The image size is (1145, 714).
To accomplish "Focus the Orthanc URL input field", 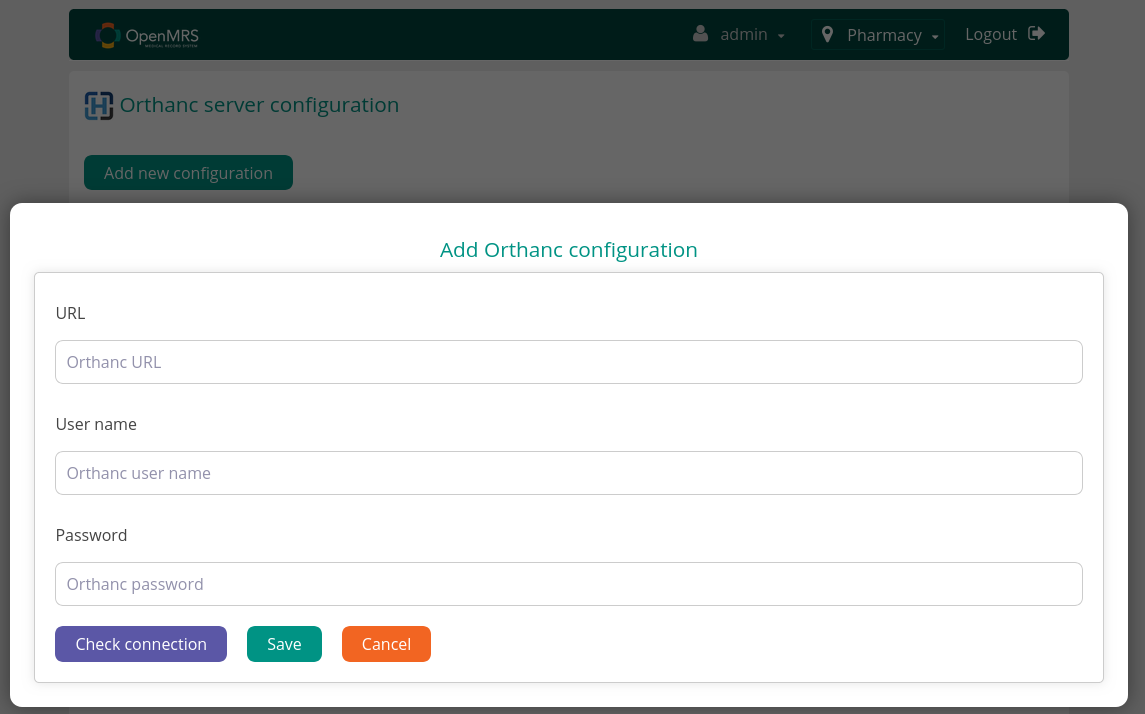I will click(569, 362).
